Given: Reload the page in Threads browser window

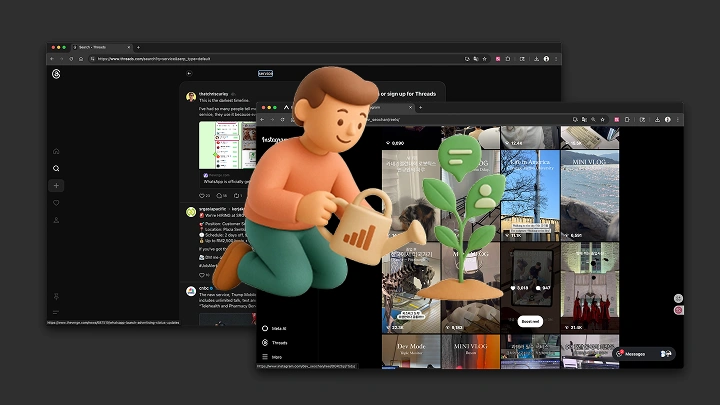Looking at the screenshot, I should point(71,59).
